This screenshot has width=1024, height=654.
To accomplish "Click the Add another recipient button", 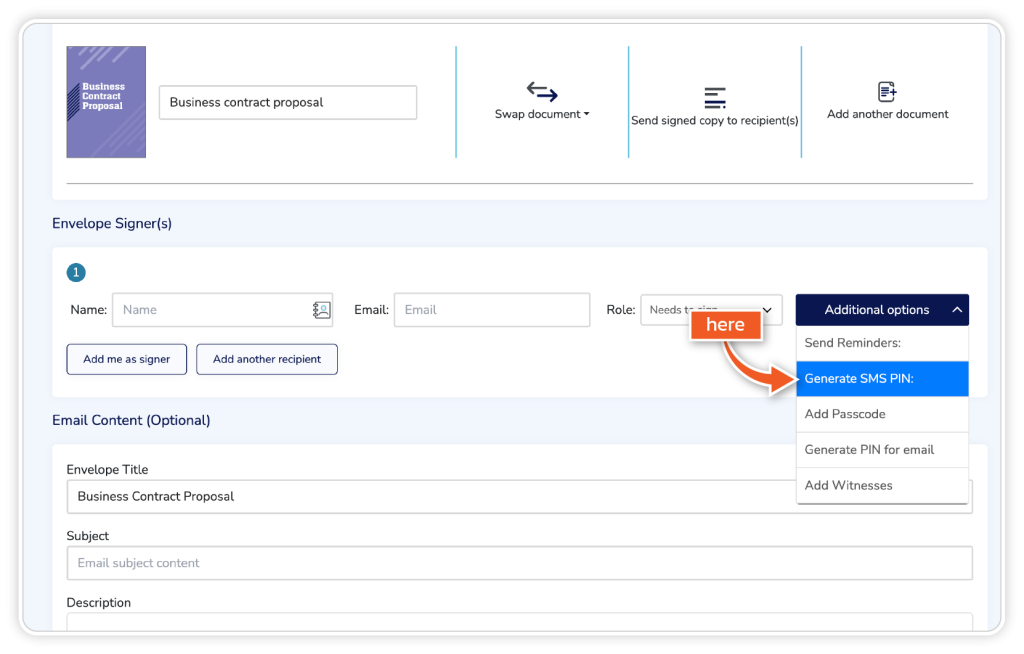I will coord(267,359).
